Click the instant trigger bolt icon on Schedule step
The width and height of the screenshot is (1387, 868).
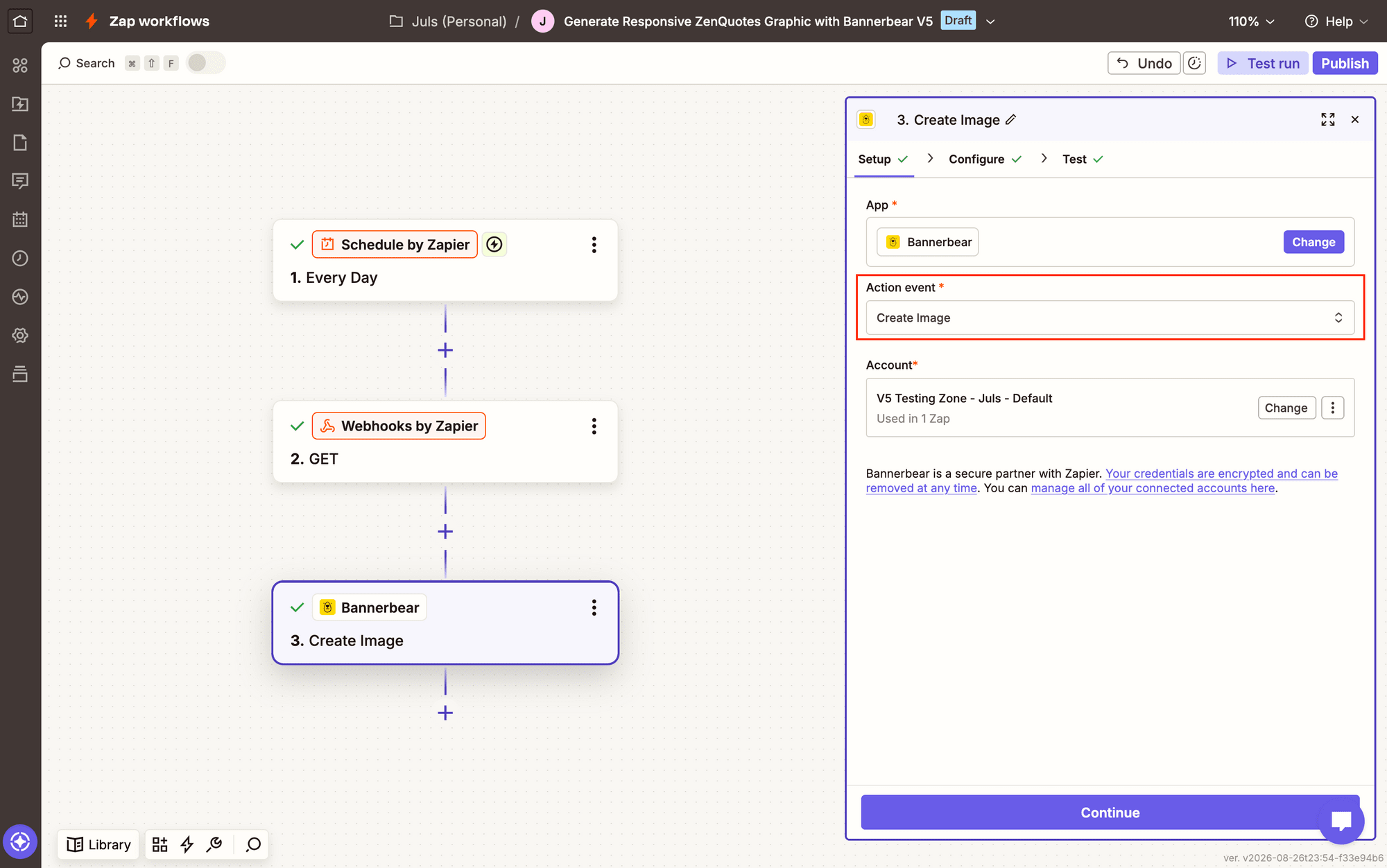coord(494,244)
